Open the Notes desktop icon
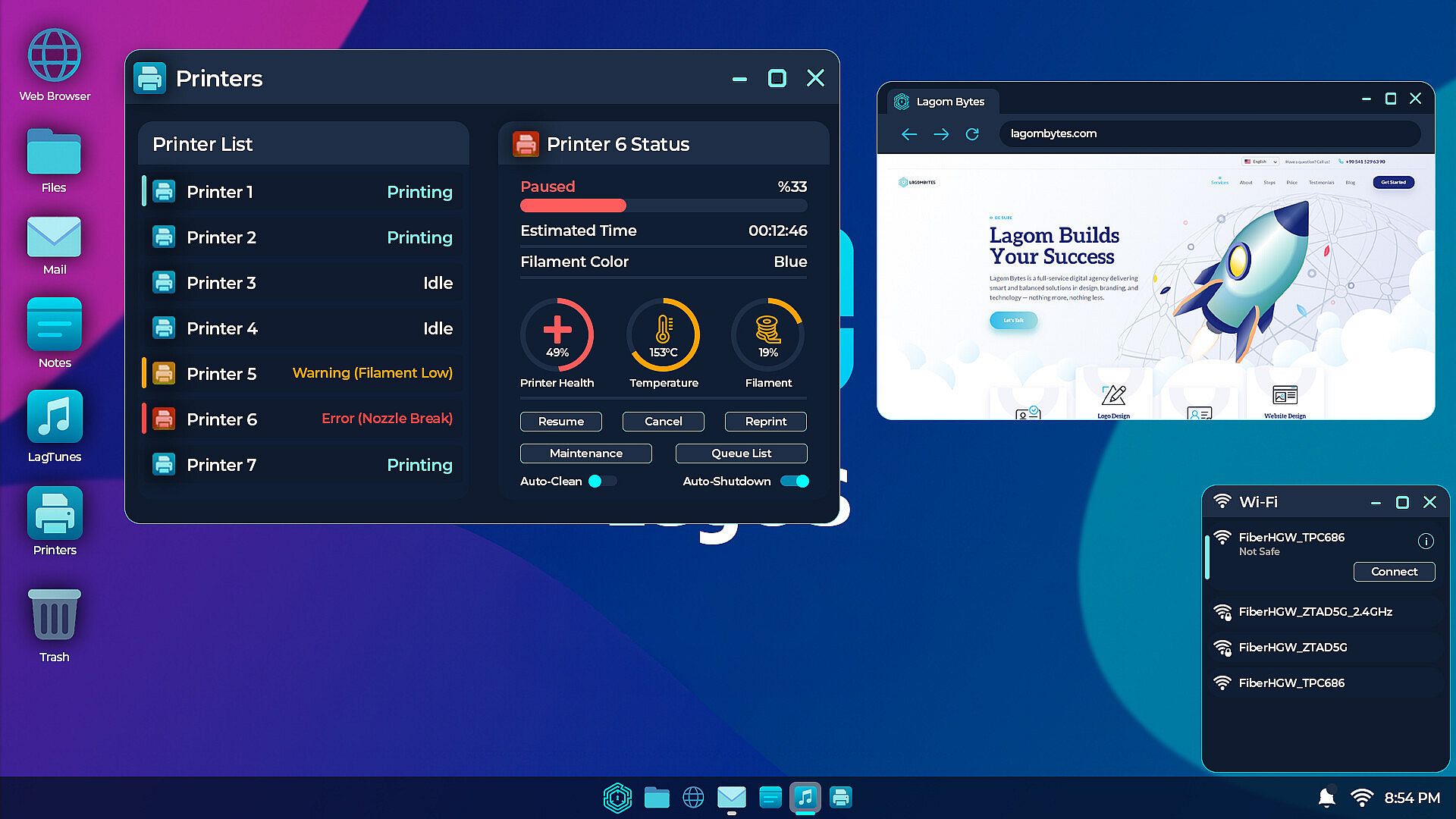This screenshot has width=1456, height=819. (x=55, y=325)
